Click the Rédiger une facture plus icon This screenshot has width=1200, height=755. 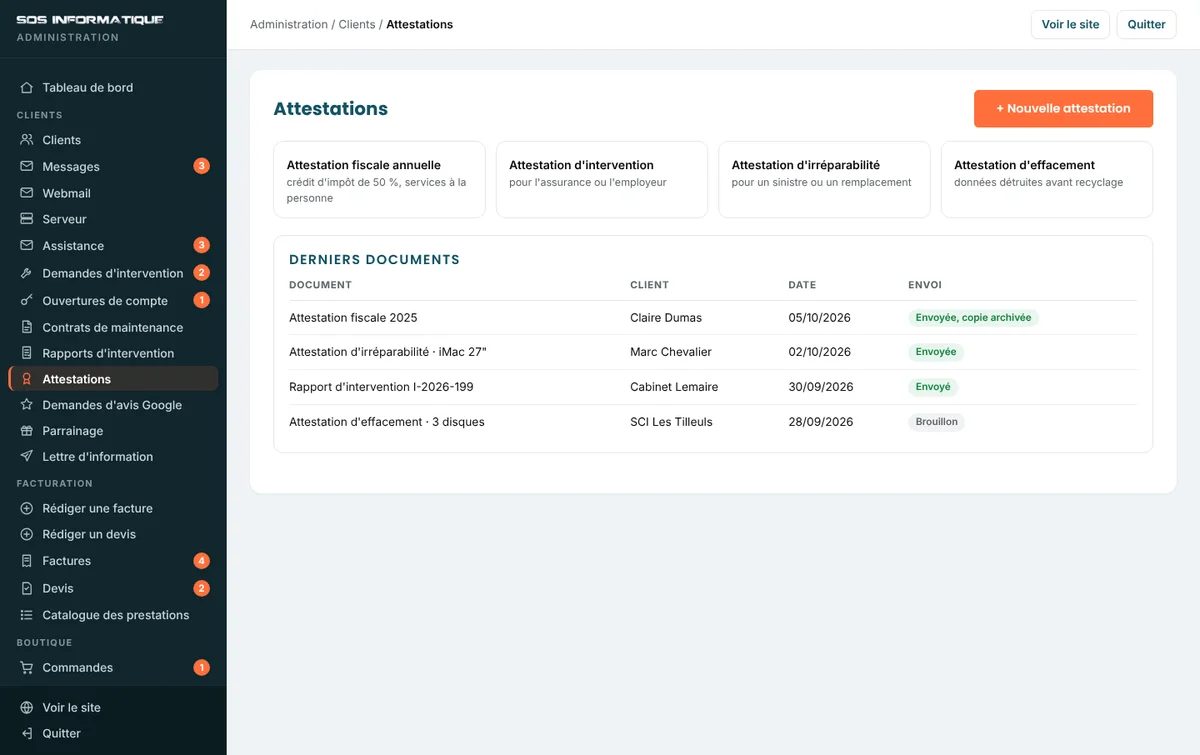[x=27, y=508]
